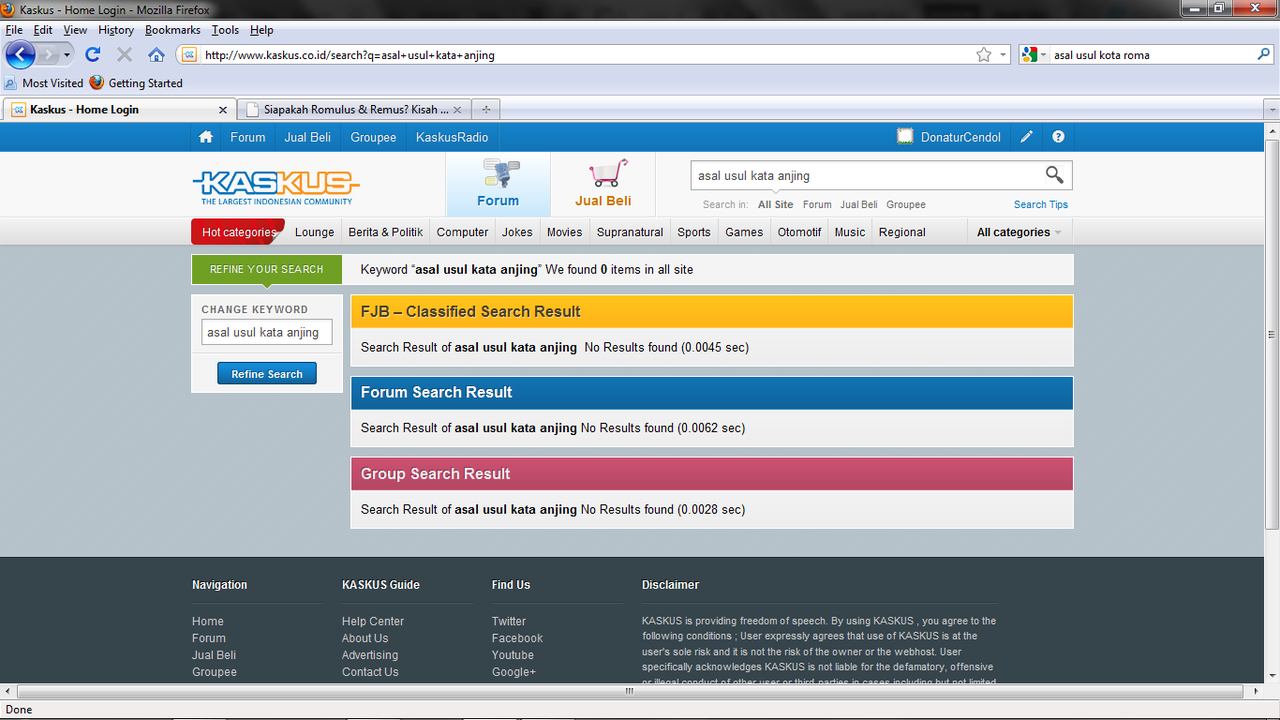Close the Kaskus - Home Login tab
Screen dimensions: 1280x720
click(223, 110)
